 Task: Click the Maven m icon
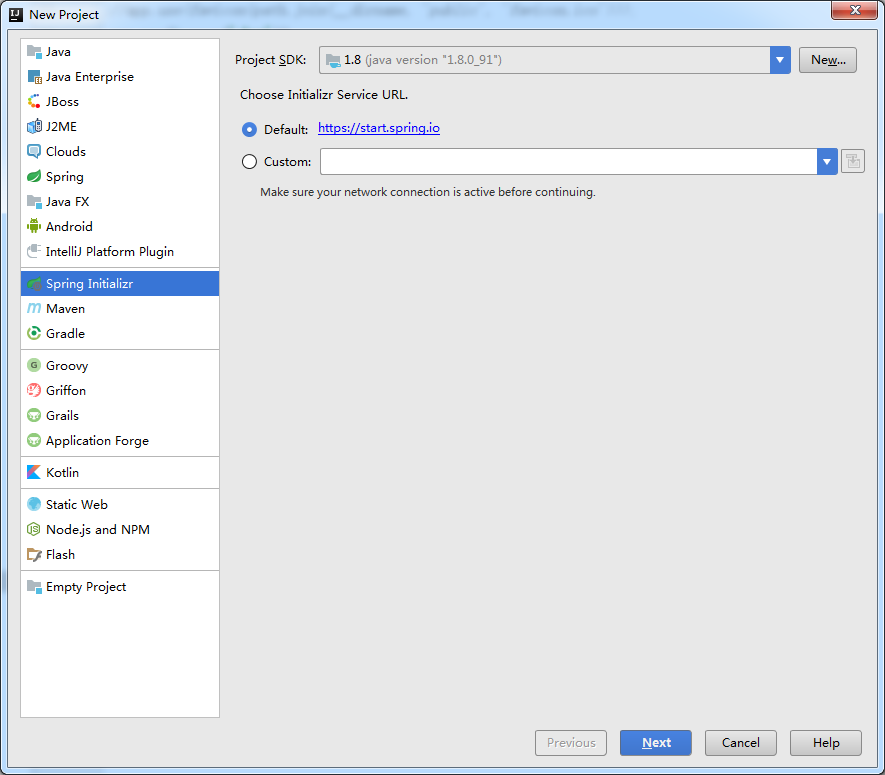34,308
